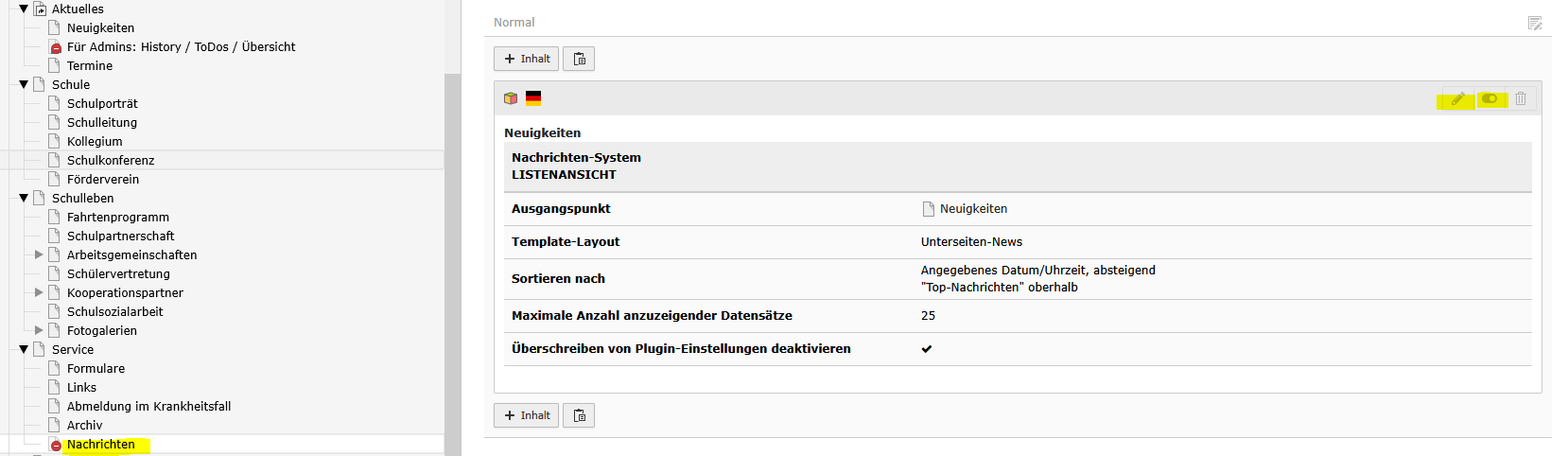Click the top paste-from-clipboard icon
The height and width of the screenshot is (456, 1568).
coord(579,59)
